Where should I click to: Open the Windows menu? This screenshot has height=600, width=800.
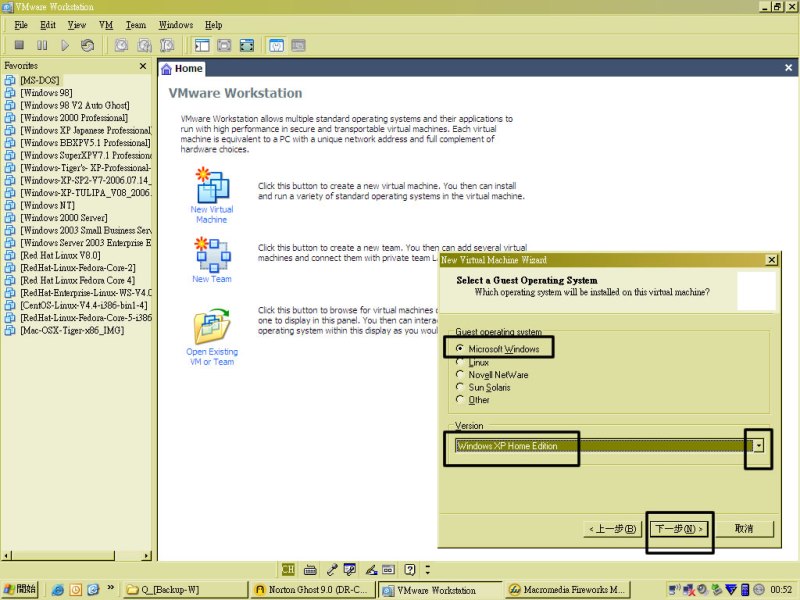coord(176,25)
